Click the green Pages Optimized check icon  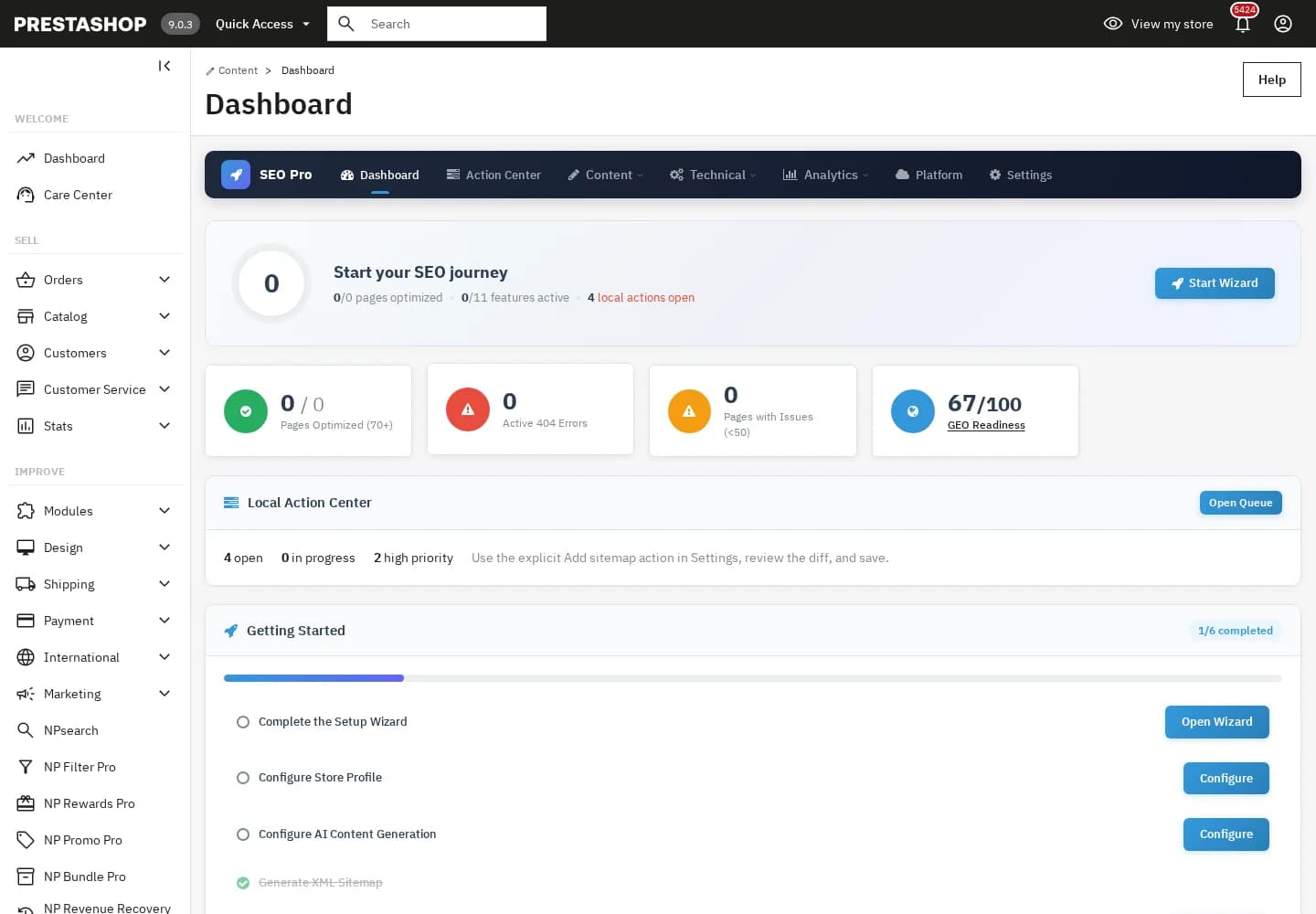[x=246, y=411]
